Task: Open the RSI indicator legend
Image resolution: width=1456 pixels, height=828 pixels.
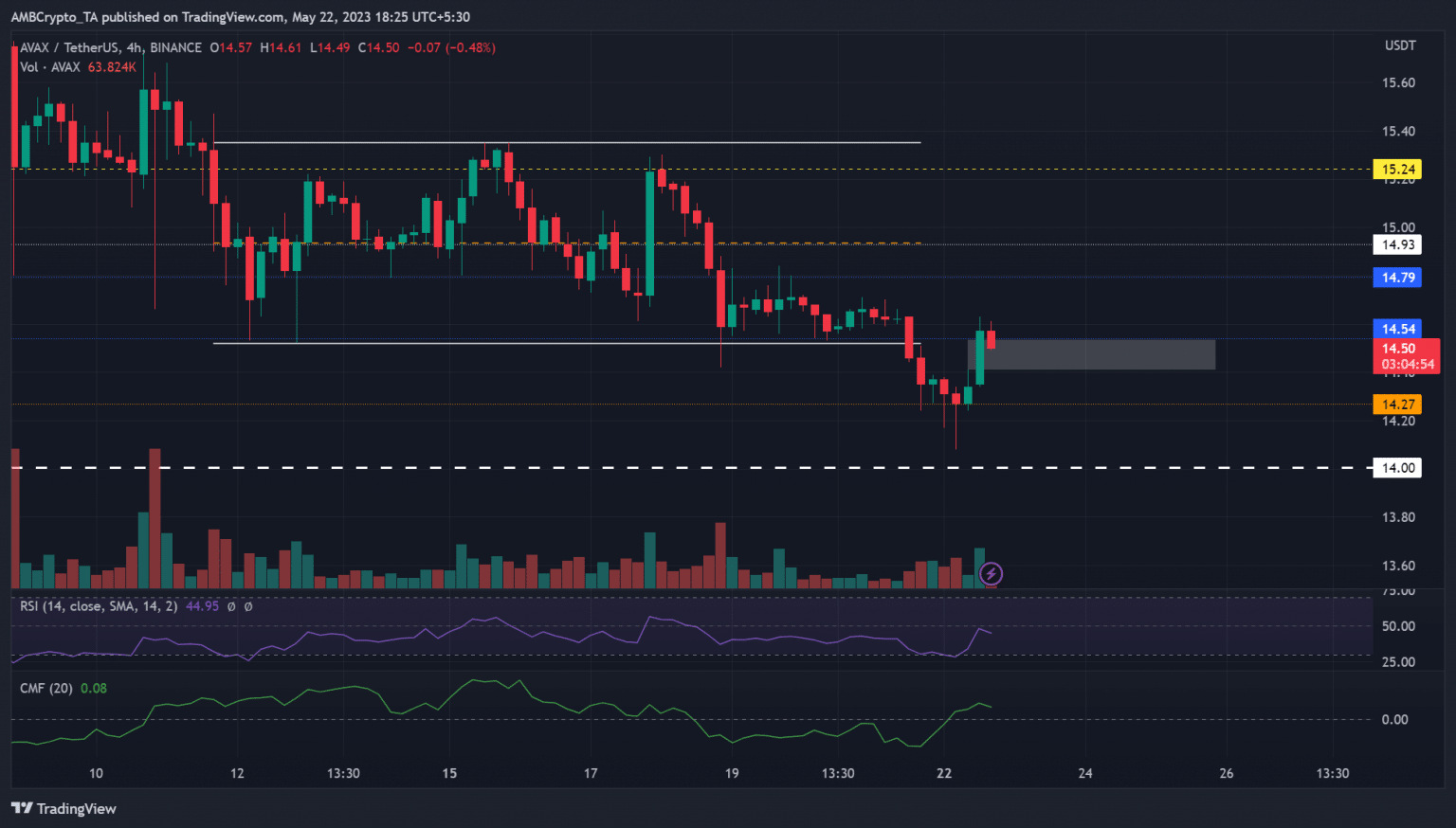Action: coord(98,606)
